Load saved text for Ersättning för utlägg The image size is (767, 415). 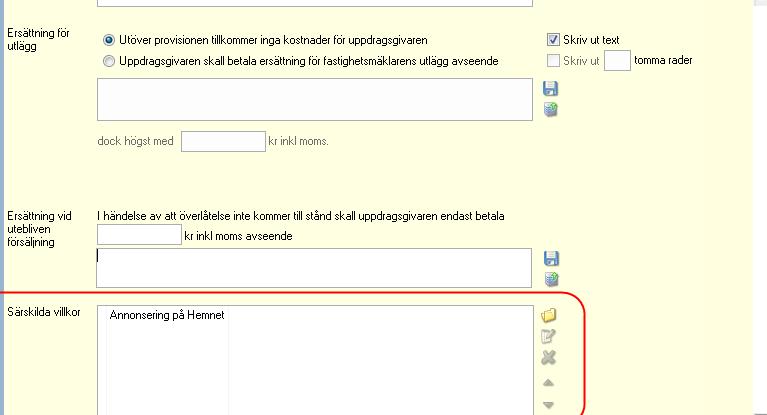pos(551,110)
